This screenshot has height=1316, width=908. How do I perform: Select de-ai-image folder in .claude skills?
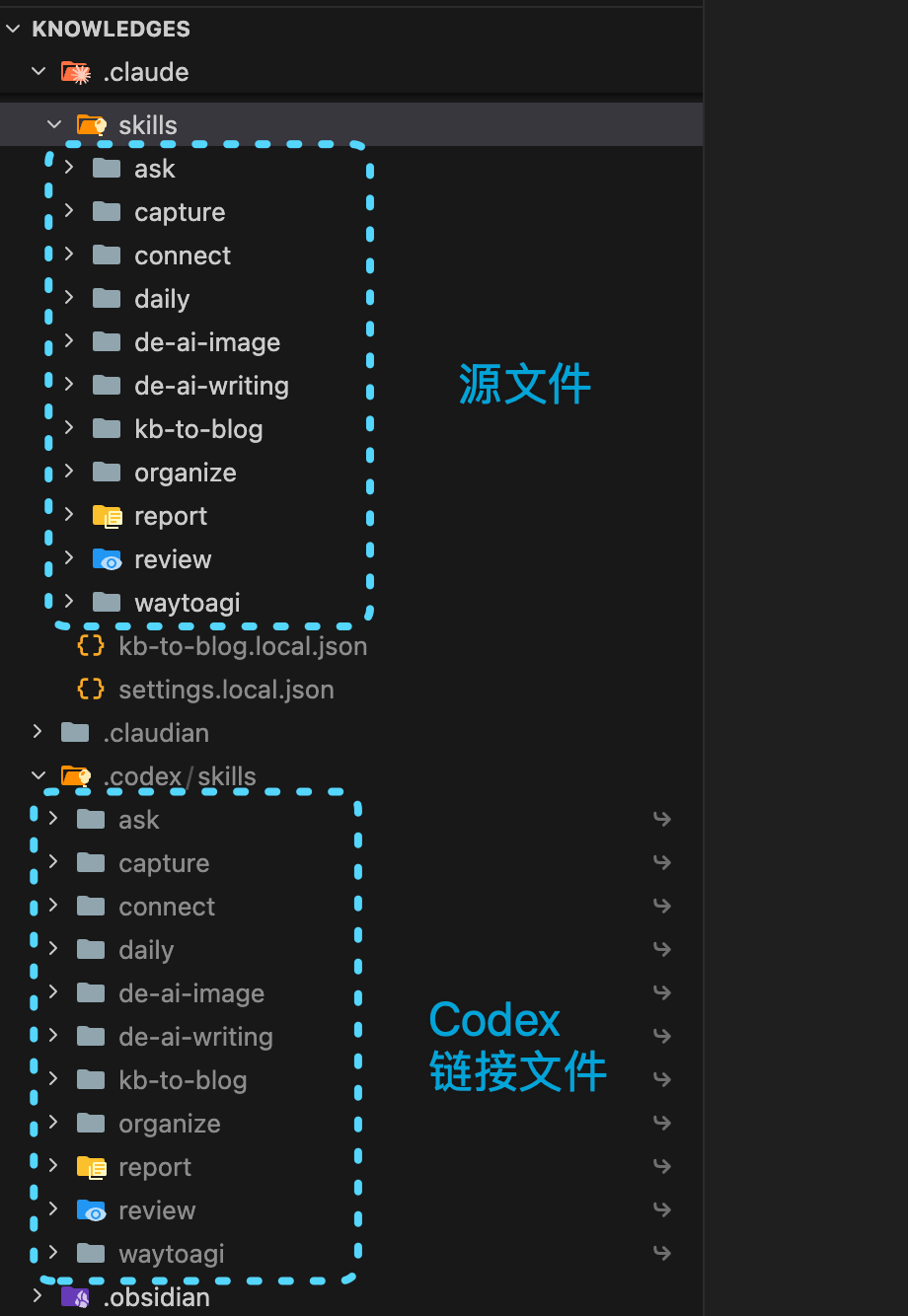click(x=207, y=342)
